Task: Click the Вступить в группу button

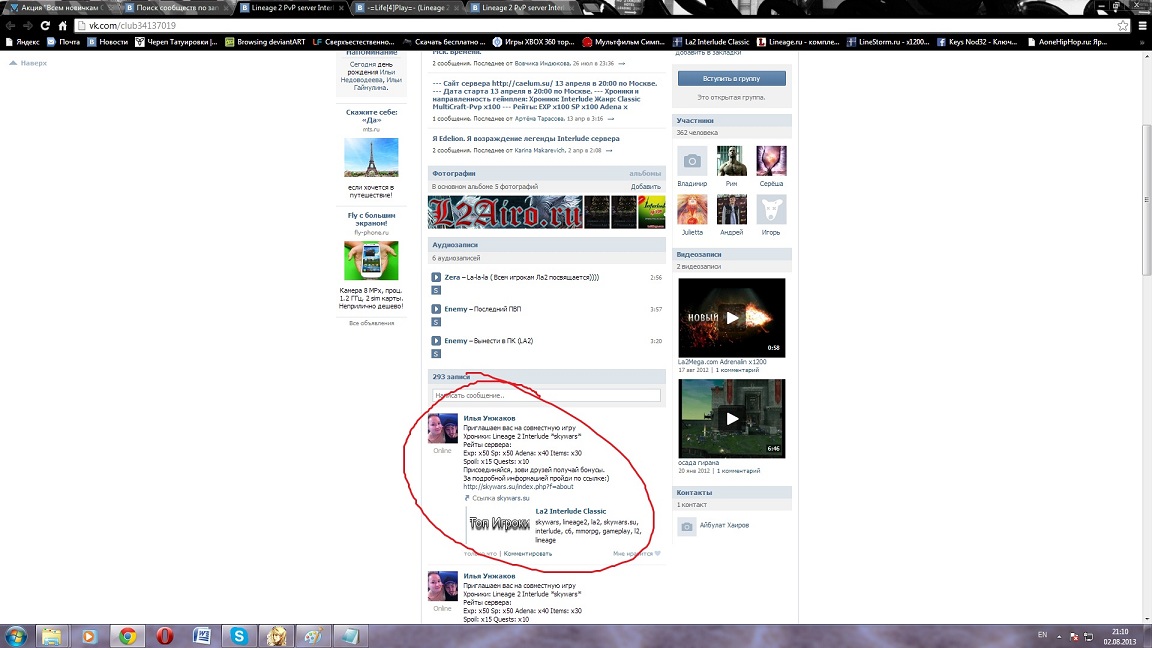Action: point(731,78)
